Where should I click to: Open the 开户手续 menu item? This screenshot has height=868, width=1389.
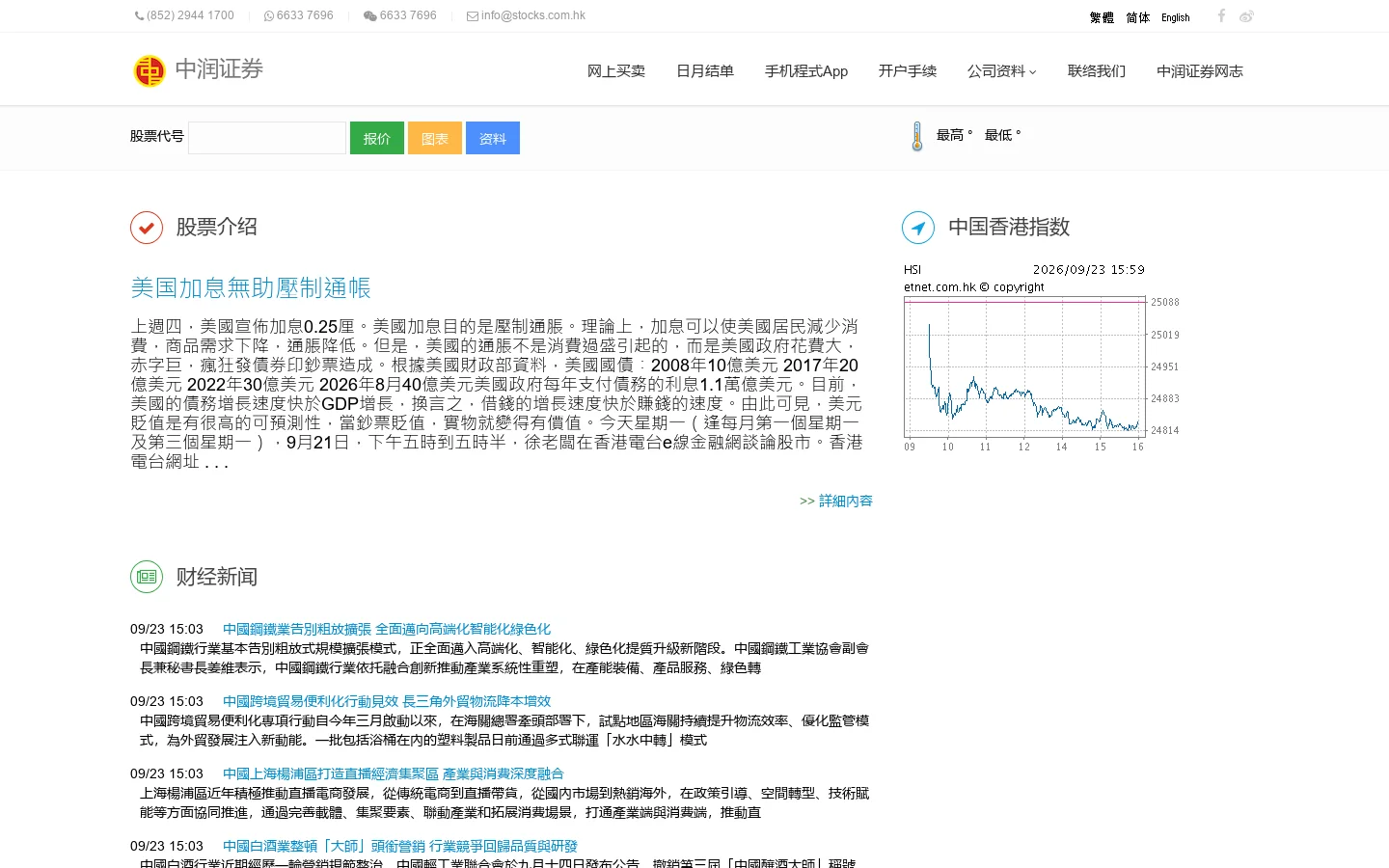pos(908,71)
